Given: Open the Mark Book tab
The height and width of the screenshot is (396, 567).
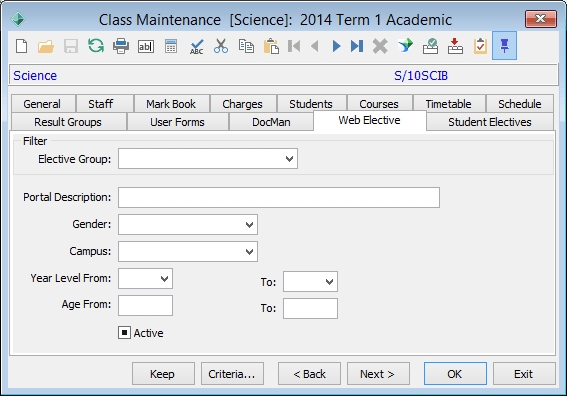Looking at the screenshot, I should click(171, 104).
